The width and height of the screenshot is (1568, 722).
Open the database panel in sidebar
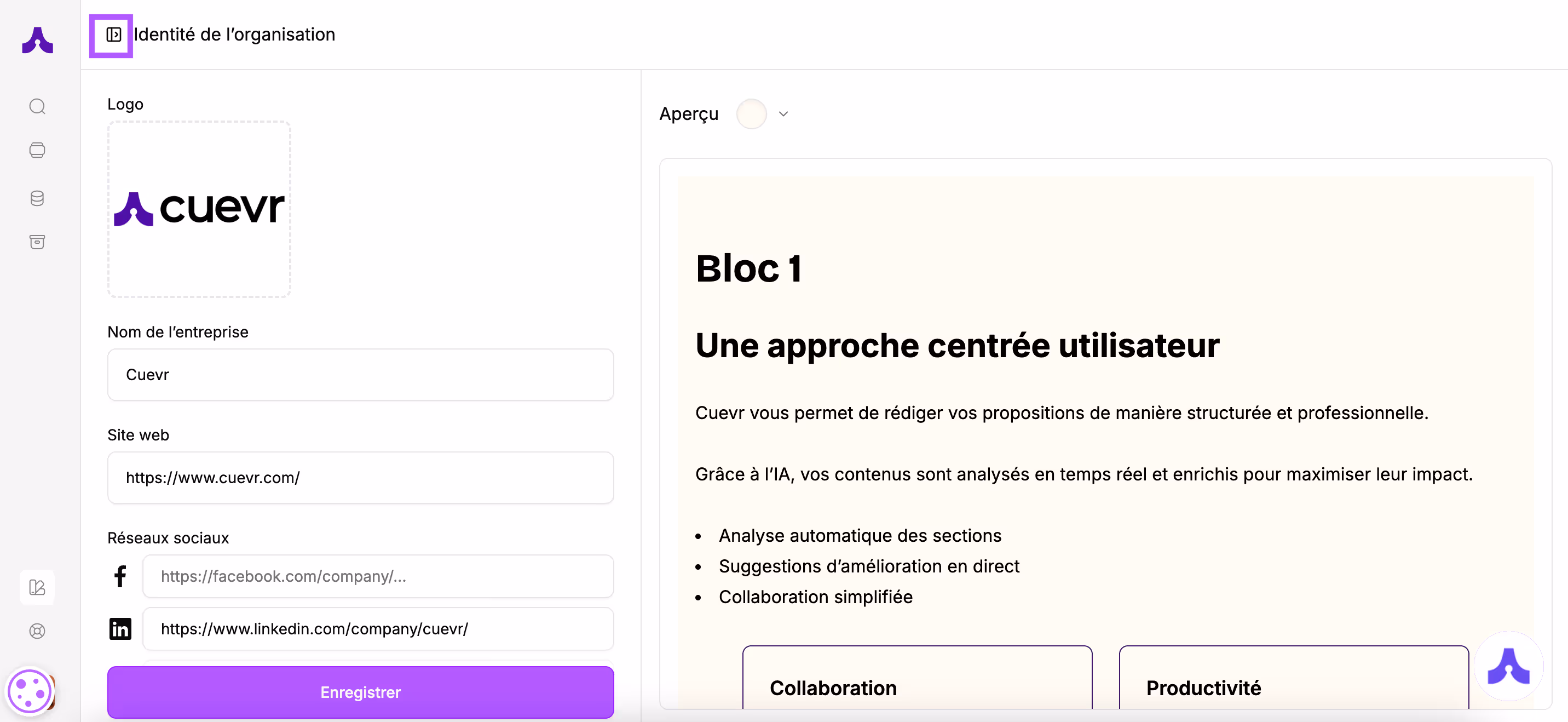click(37, 197)
